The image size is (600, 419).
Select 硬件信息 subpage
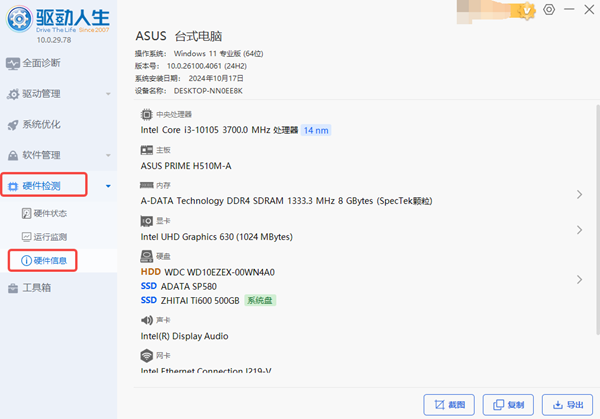click(50, 261)
